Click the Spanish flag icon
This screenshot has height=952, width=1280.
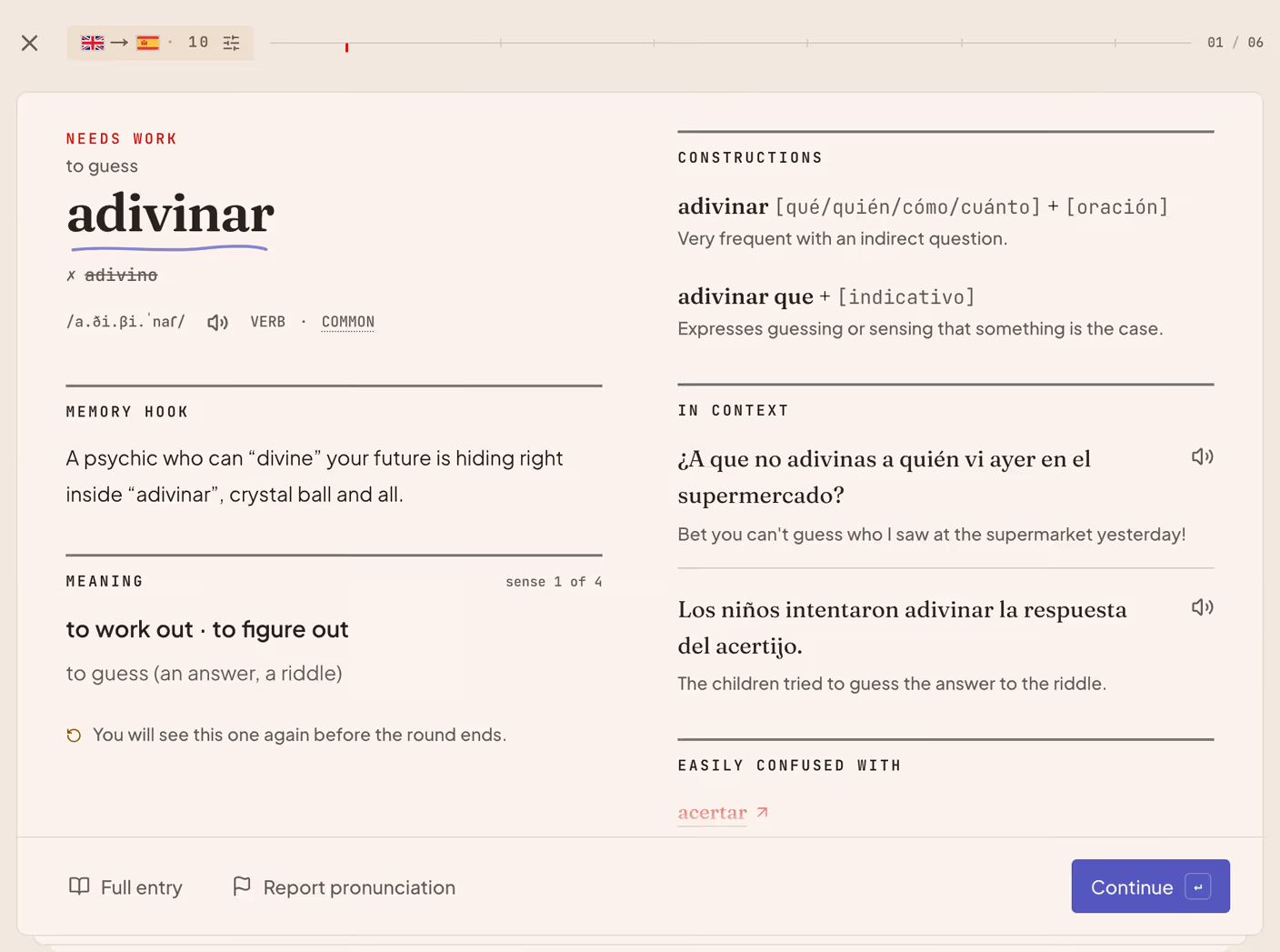148,43
